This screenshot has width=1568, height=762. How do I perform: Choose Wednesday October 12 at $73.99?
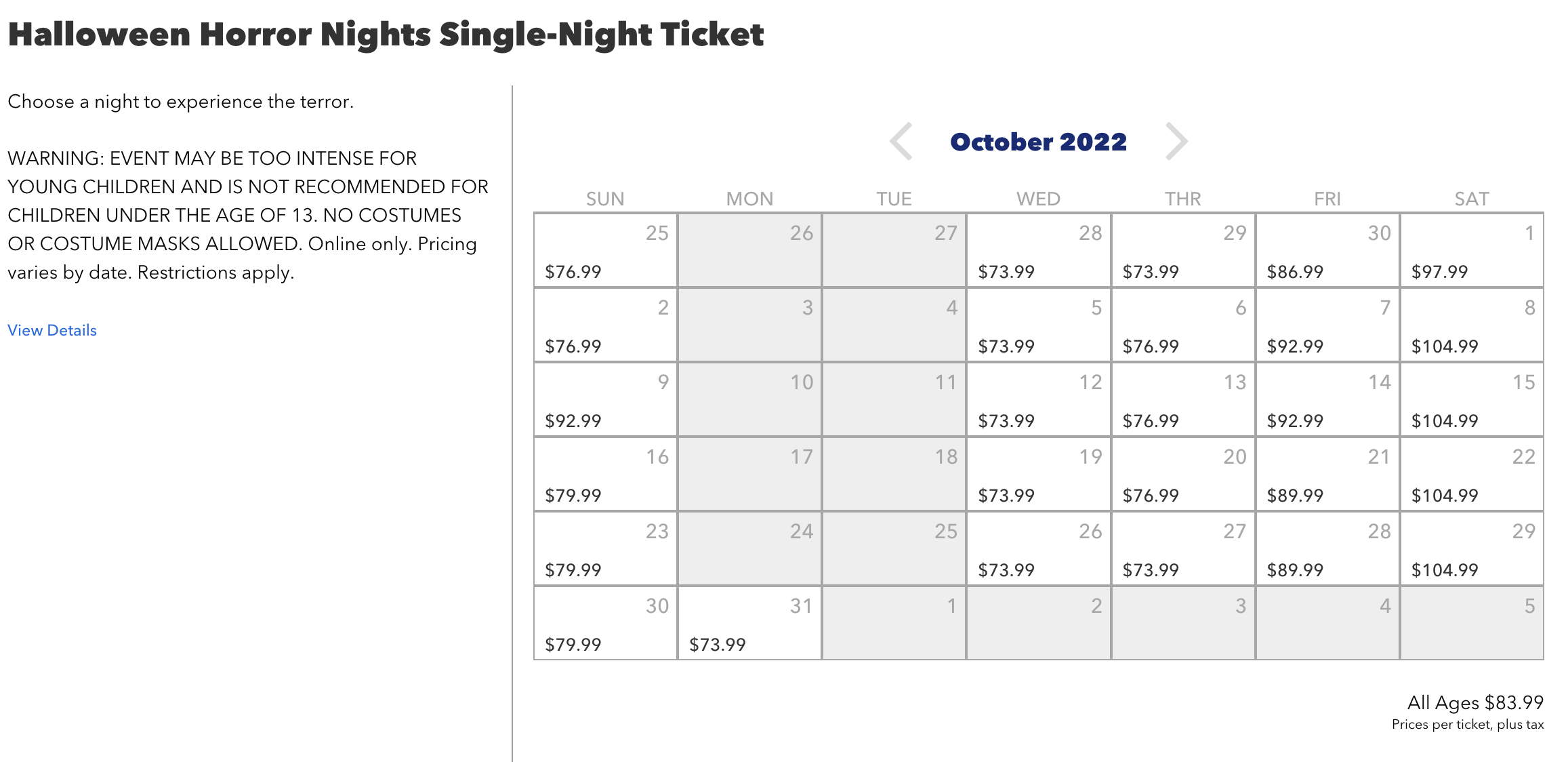[1038, 399]
